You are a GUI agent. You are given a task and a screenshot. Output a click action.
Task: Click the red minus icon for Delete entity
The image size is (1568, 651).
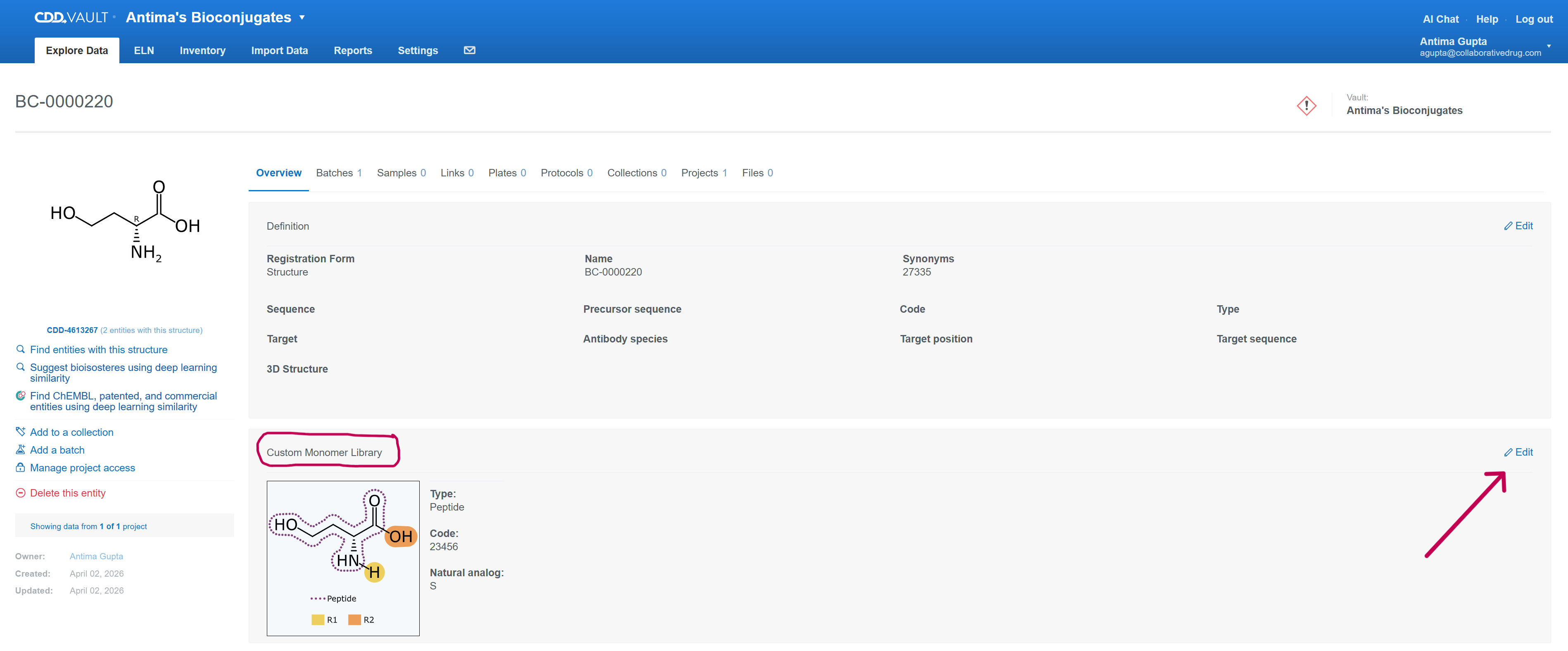(20, 493)
